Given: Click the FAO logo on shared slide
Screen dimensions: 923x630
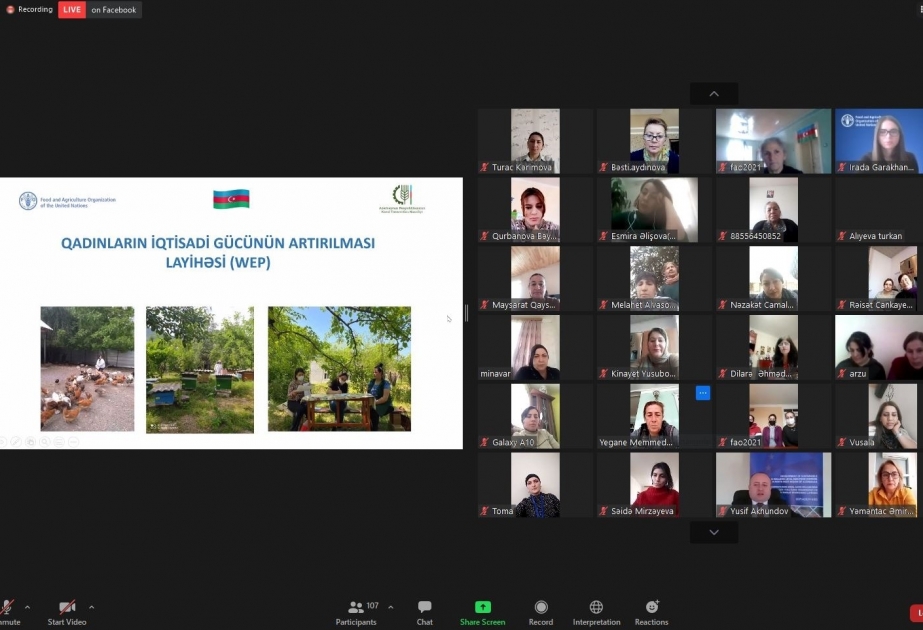Looking at the screenshot, I should point(28,201).
